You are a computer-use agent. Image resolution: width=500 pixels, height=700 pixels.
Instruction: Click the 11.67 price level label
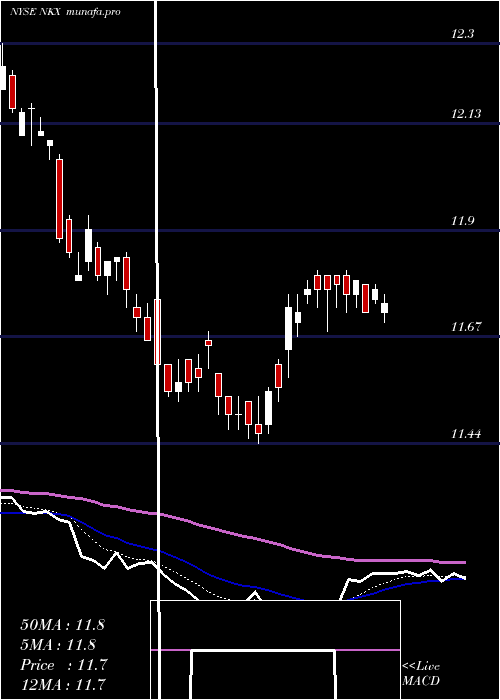pos(466,327)
